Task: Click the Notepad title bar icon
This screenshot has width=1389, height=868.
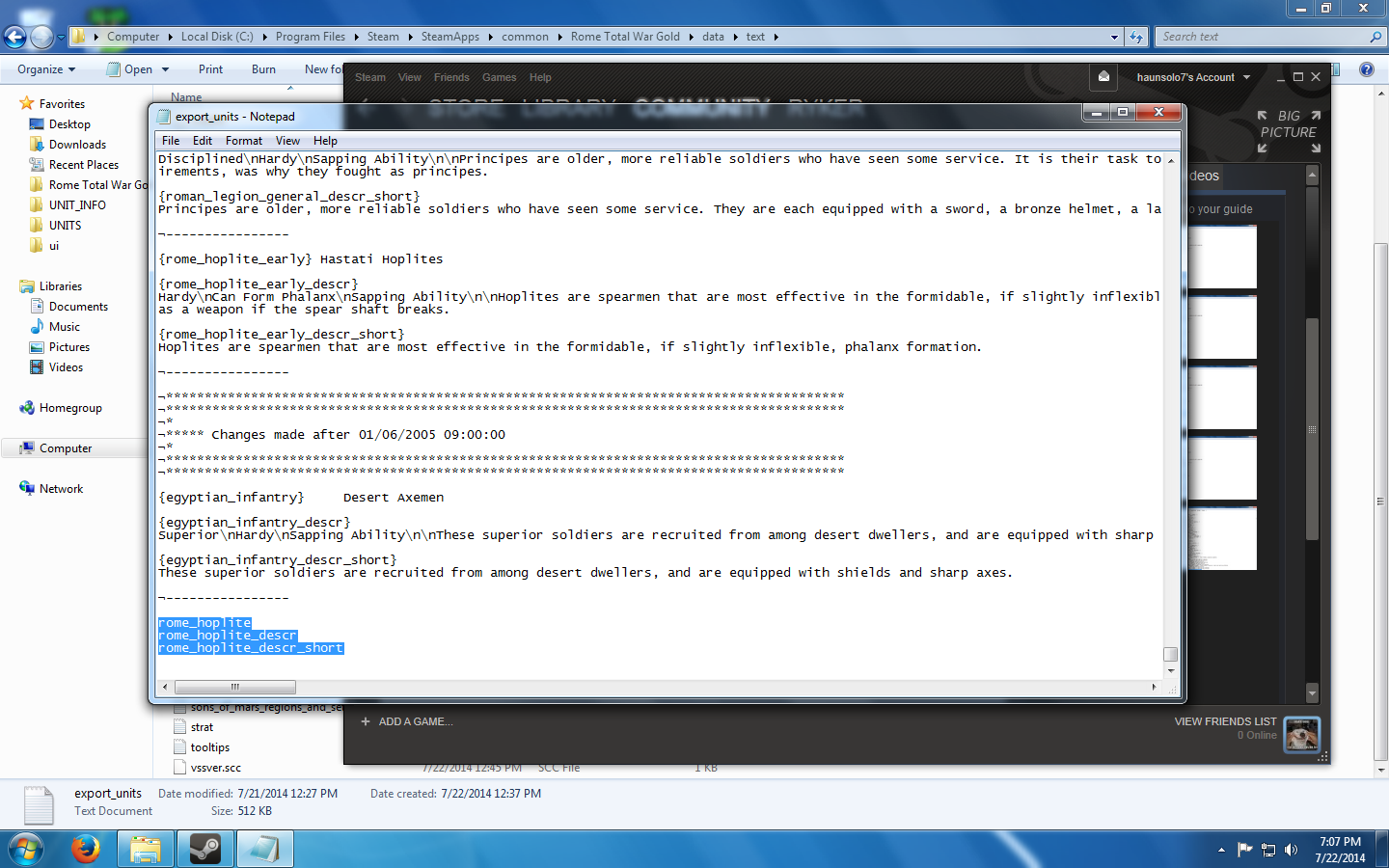Action: click(163, 117)
